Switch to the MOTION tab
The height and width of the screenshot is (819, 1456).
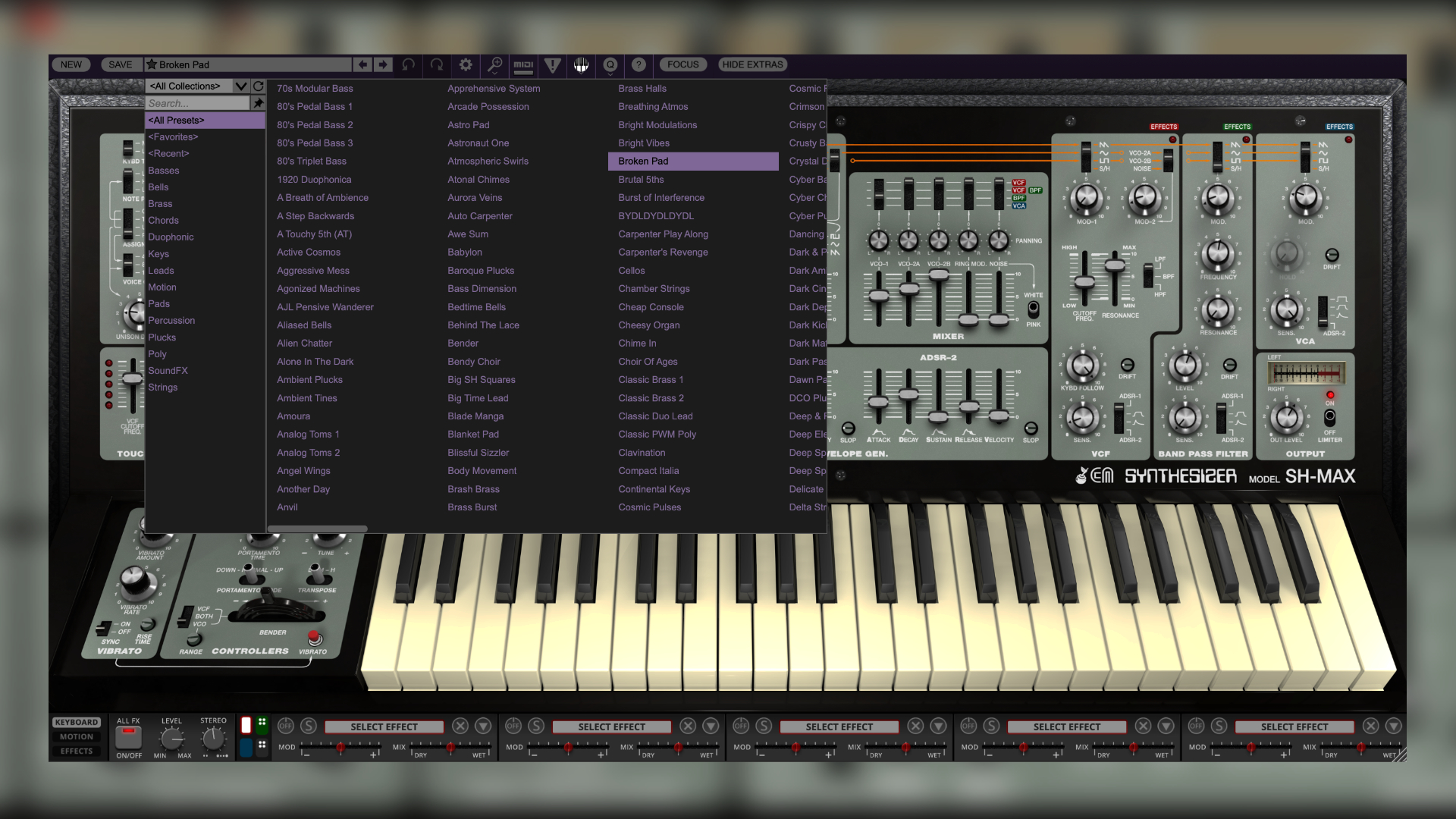pyautogui.click(x=77, y=736)
